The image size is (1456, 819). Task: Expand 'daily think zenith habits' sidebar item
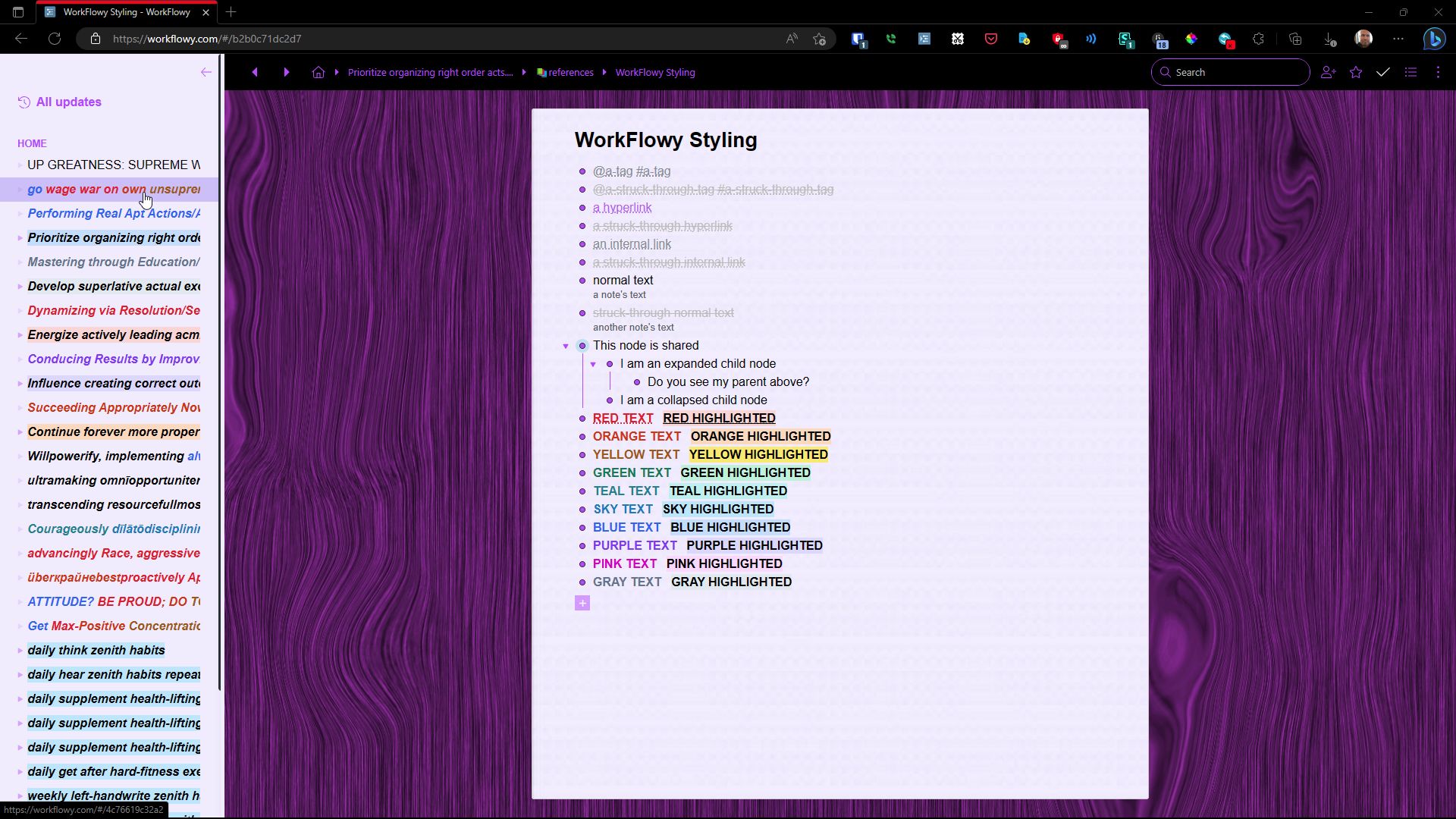pyautogui.click(x=20, y=651)
